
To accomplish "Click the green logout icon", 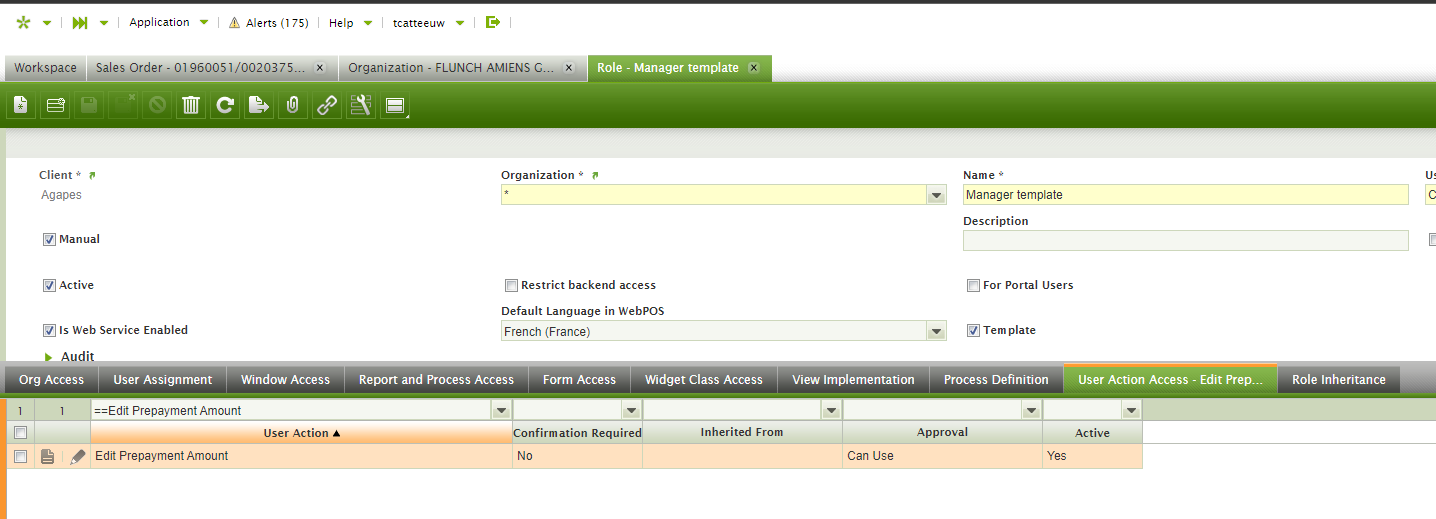I will (492, 22).
